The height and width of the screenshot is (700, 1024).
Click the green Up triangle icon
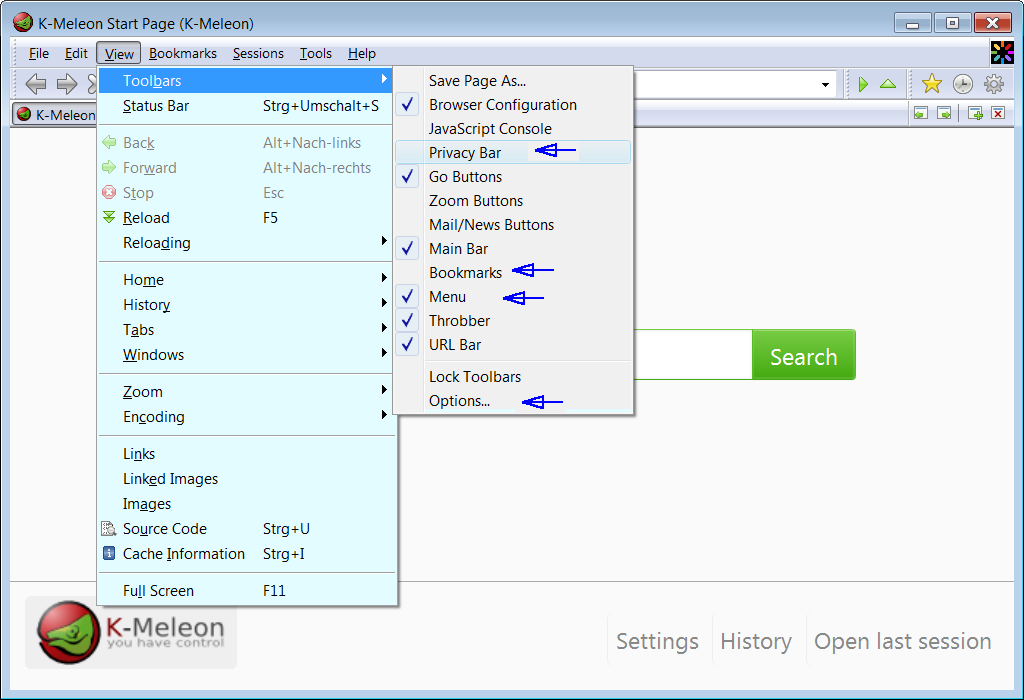click(x=888, y=84)
